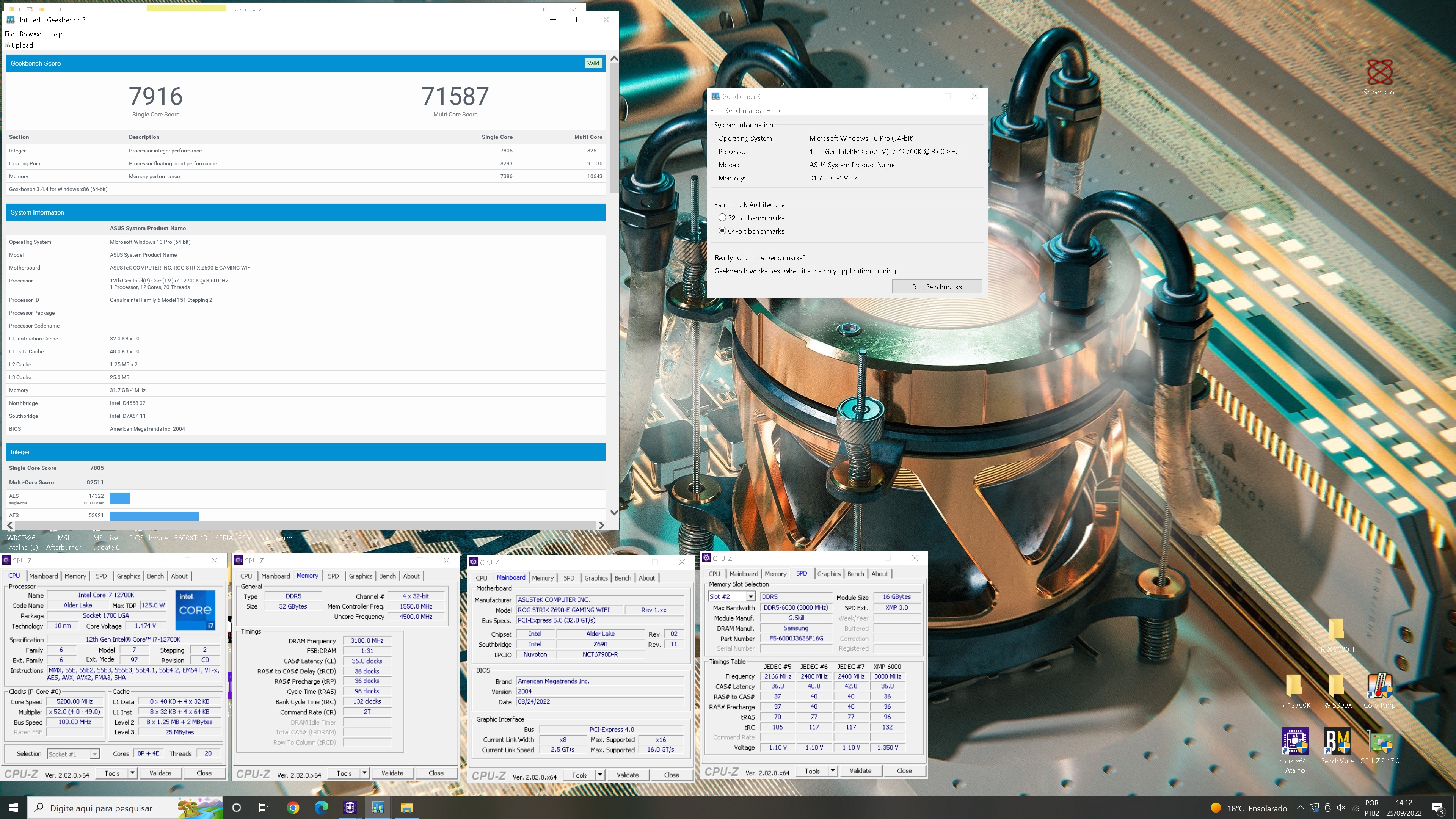Switch to CPU-Z taskbar icon
Viewport: 1456px width, 819px height.
tap(350, 808)
